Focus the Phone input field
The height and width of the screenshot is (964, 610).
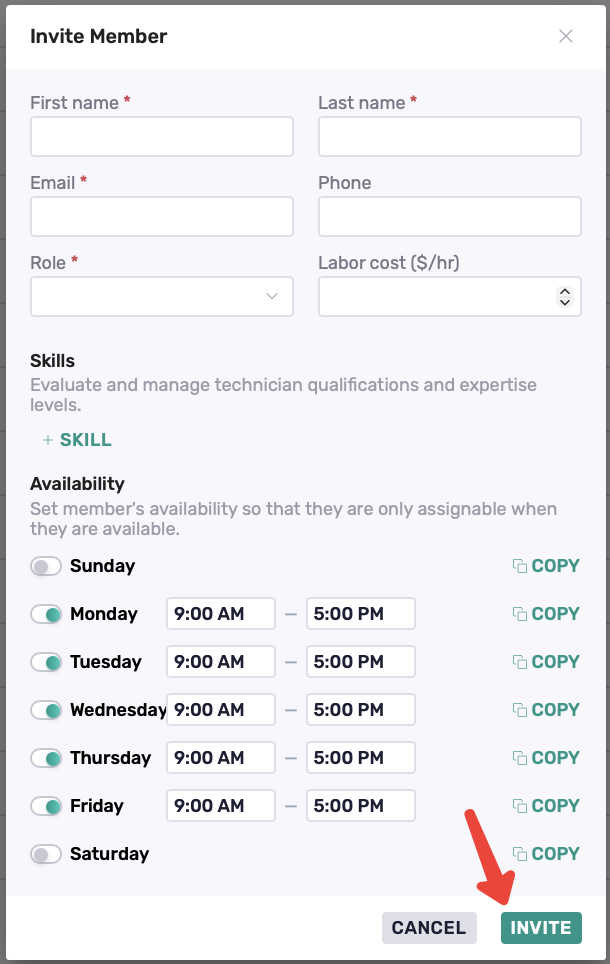(450, 216)
